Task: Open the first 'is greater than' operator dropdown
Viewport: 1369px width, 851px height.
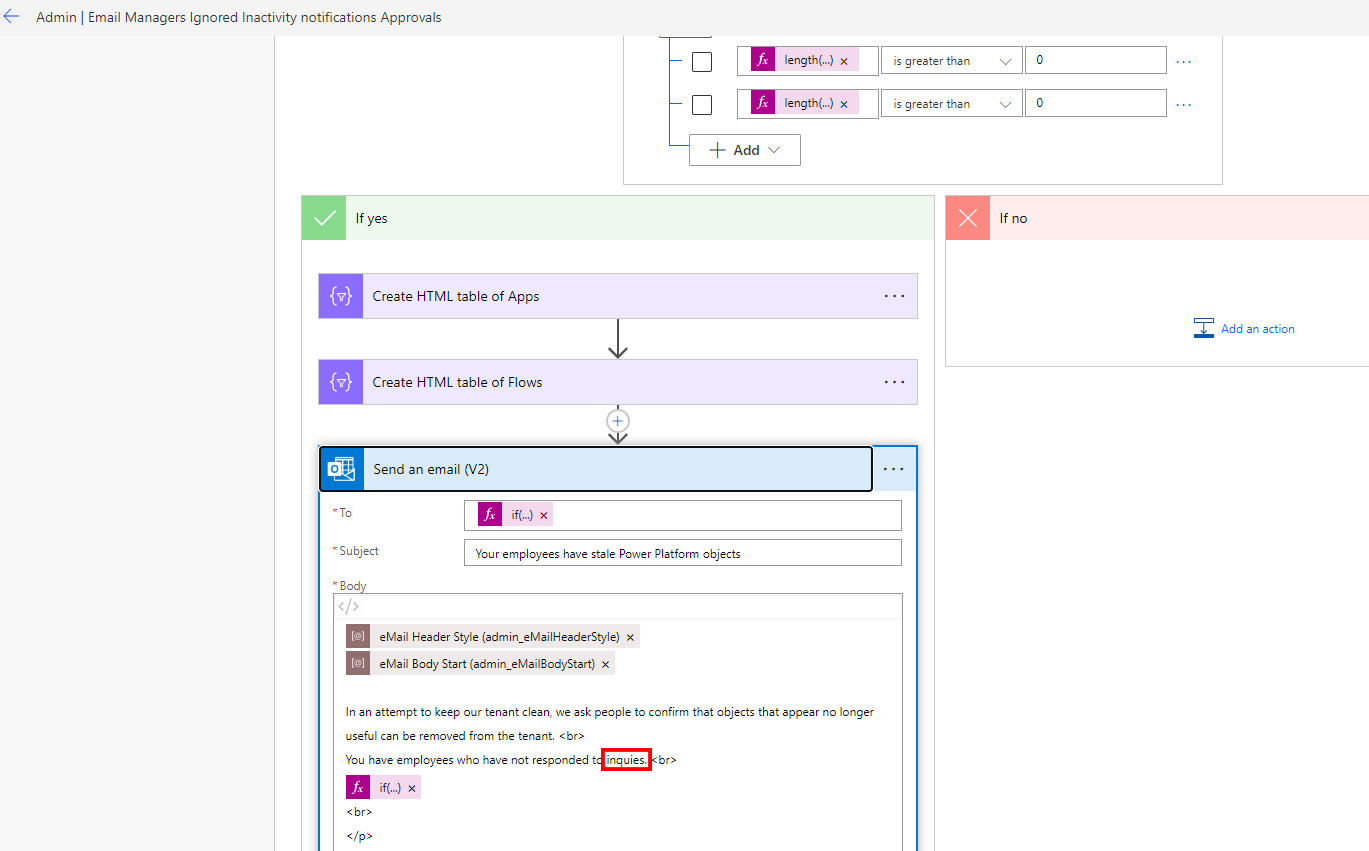Action: click(950, 60)
